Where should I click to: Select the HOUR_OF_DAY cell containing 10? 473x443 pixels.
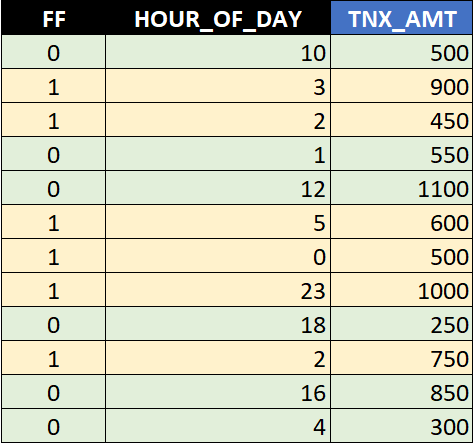tap(218, 52)
